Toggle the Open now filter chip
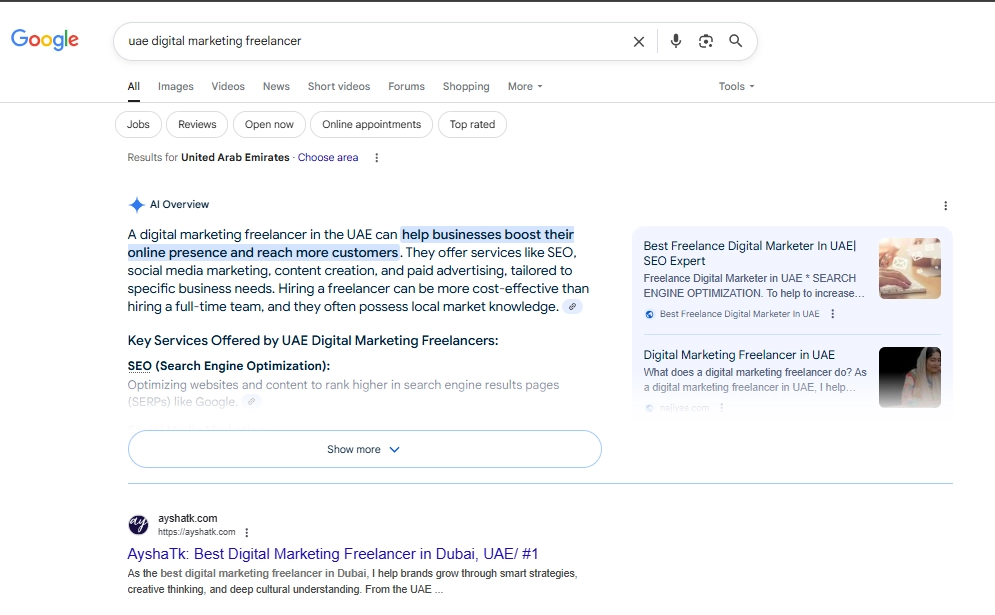The width and height of the screenshot is (995, 615). 269,124
